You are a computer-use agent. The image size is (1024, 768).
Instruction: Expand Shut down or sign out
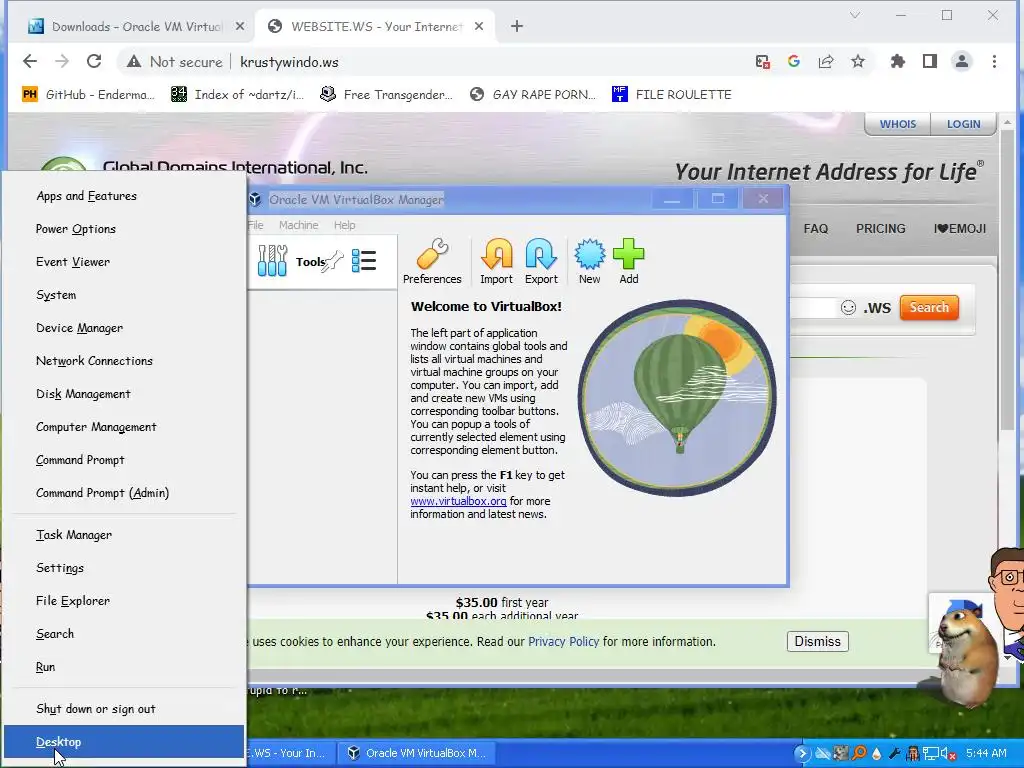pos(124,709)
